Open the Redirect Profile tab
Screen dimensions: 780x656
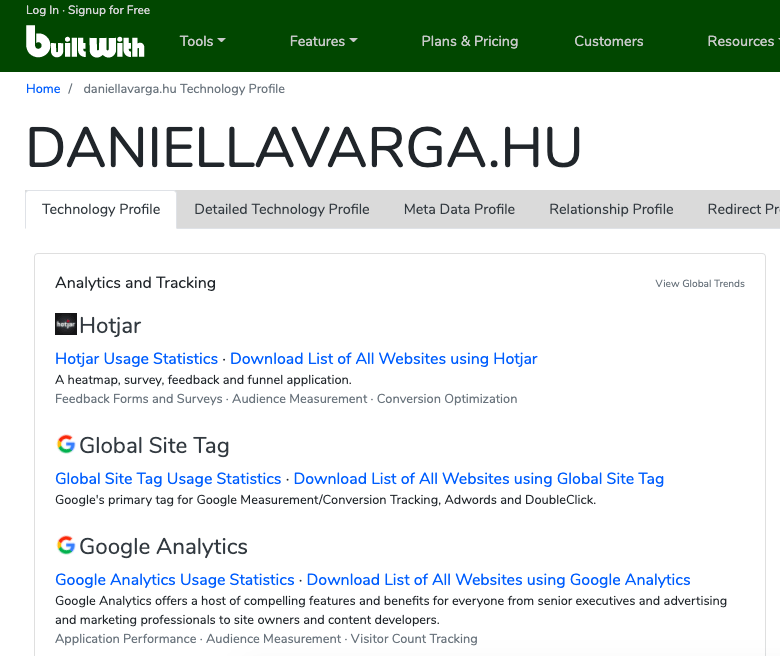click(x=743, y=209)
